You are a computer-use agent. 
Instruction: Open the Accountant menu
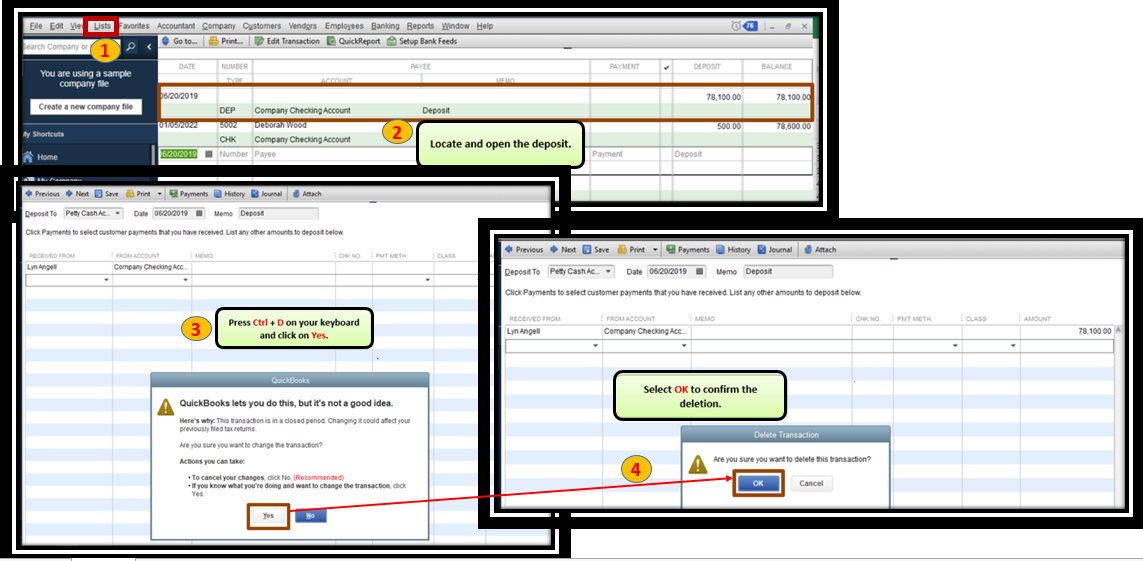click(x=176, y=26)
